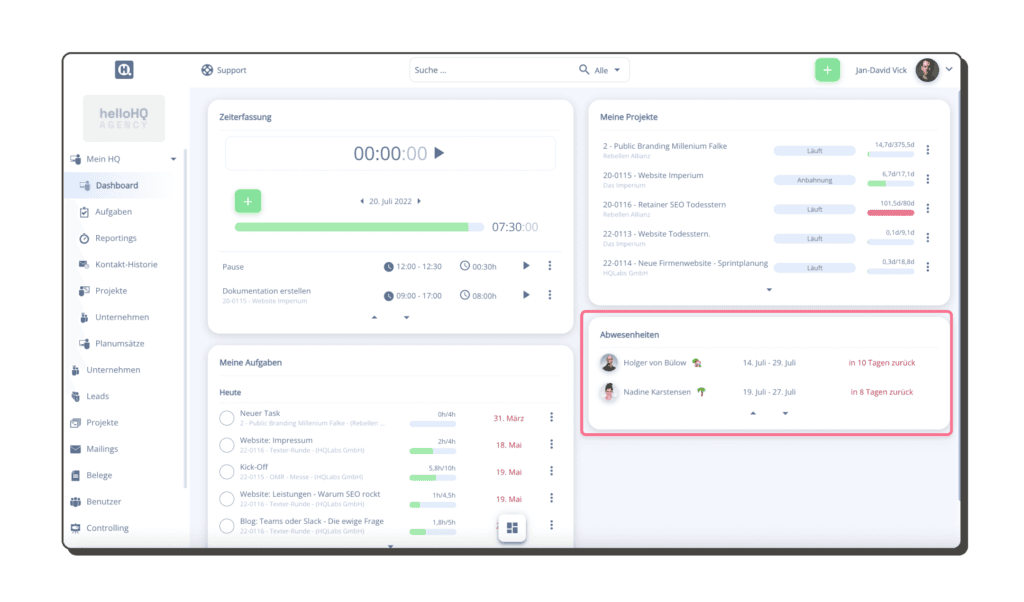The height and width of the screenshot is (602, 1024).
Task: Expand user menu next to profile picture
Action: tap(949, 69)
